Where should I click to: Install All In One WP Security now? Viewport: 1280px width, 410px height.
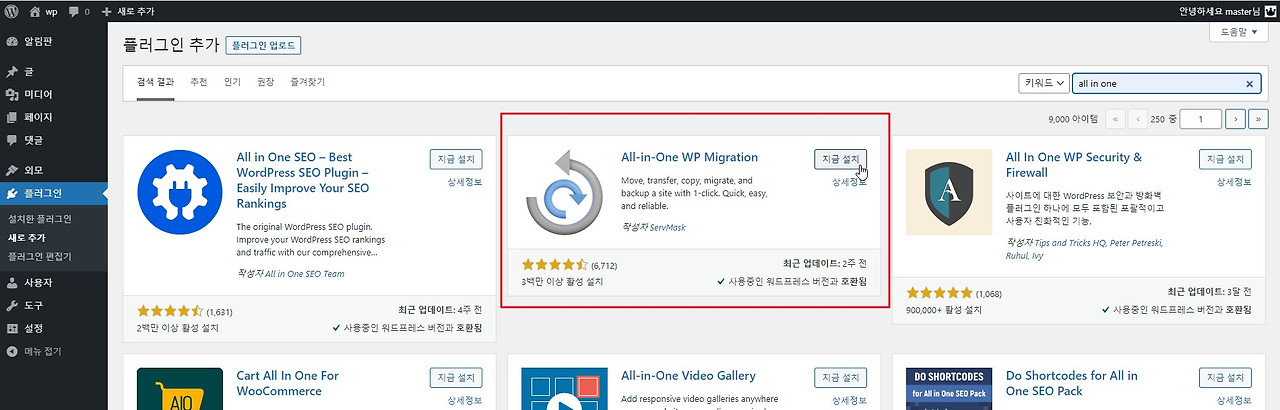point(1225,159)
